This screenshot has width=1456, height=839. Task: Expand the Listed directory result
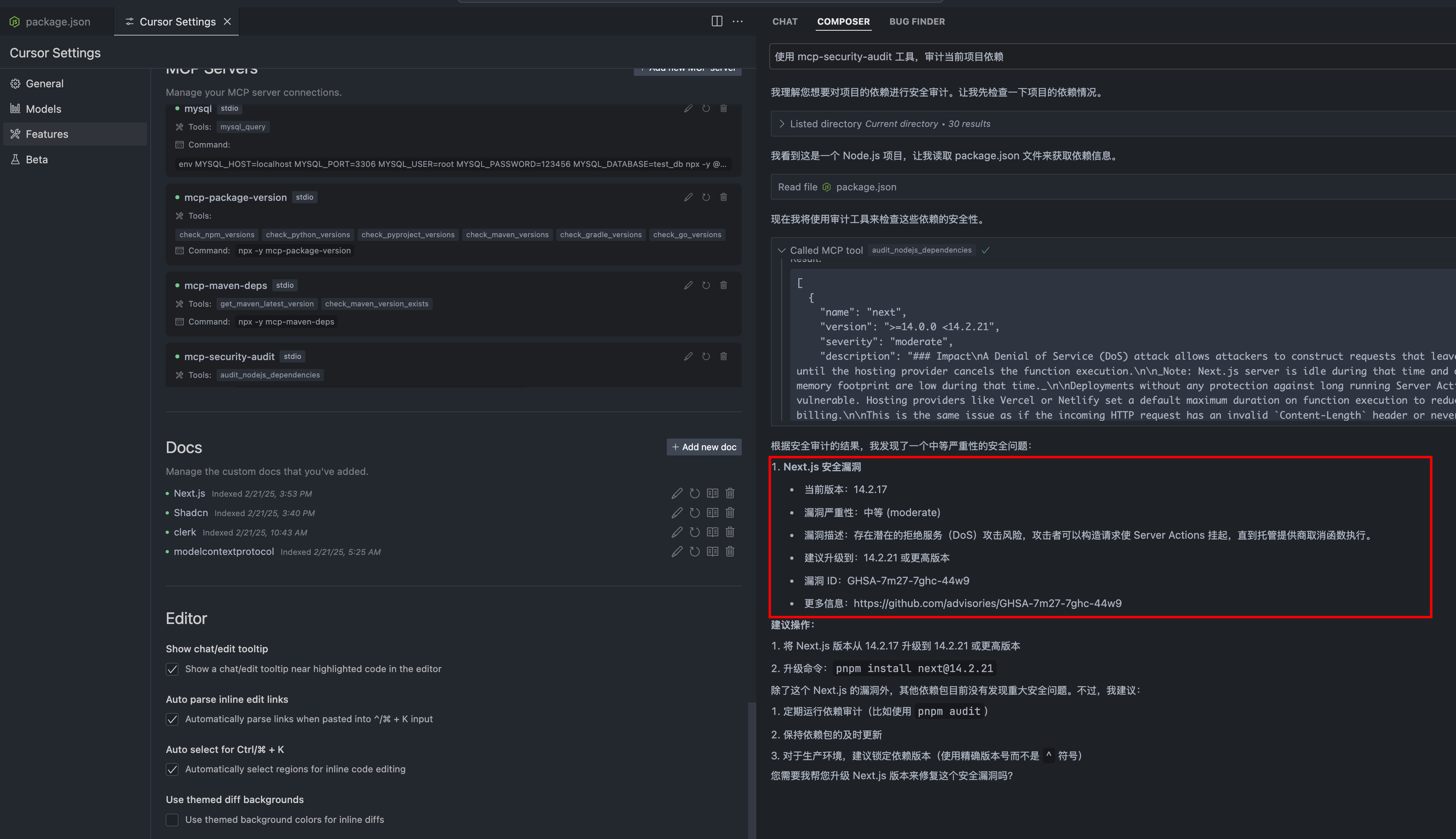coord(782,124)
